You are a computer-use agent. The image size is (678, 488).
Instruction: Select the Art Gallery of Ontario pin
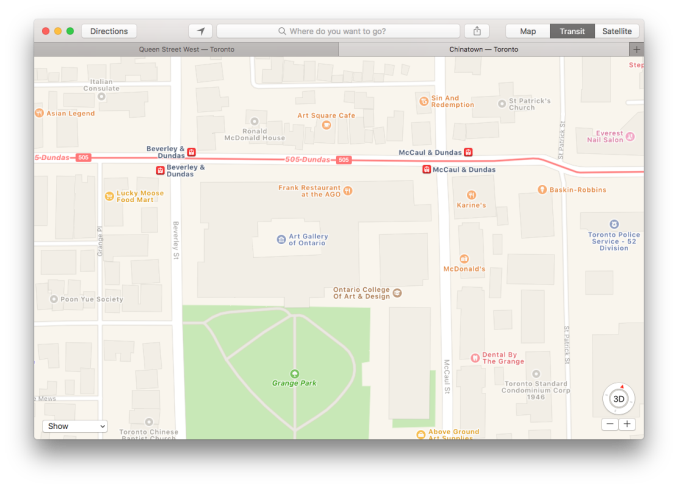(x=281, y=239)
